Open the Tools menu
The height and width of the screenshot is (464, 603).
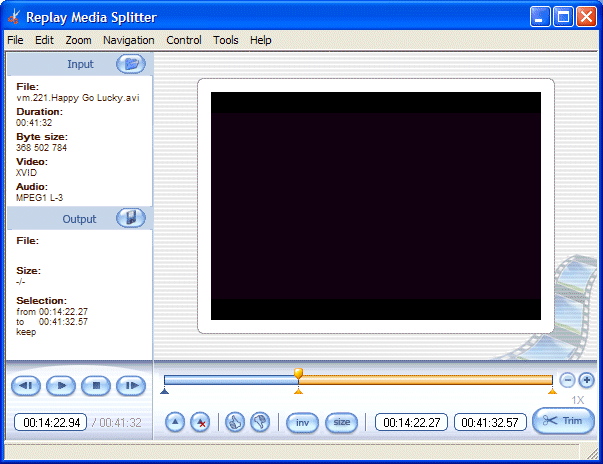pos(226,40)
